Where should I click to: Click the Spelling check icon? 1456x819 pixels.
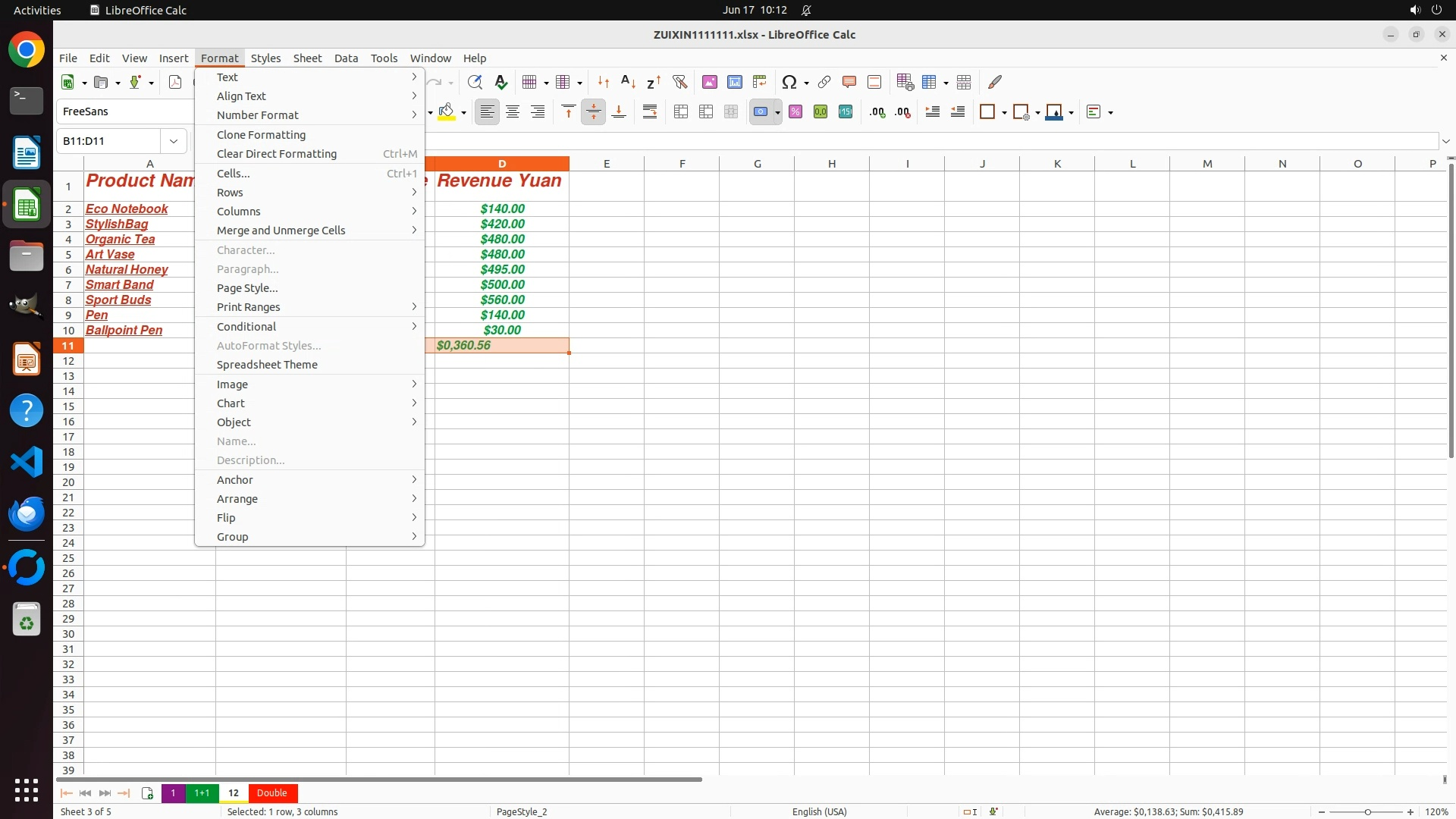click(x=500, y=82)
